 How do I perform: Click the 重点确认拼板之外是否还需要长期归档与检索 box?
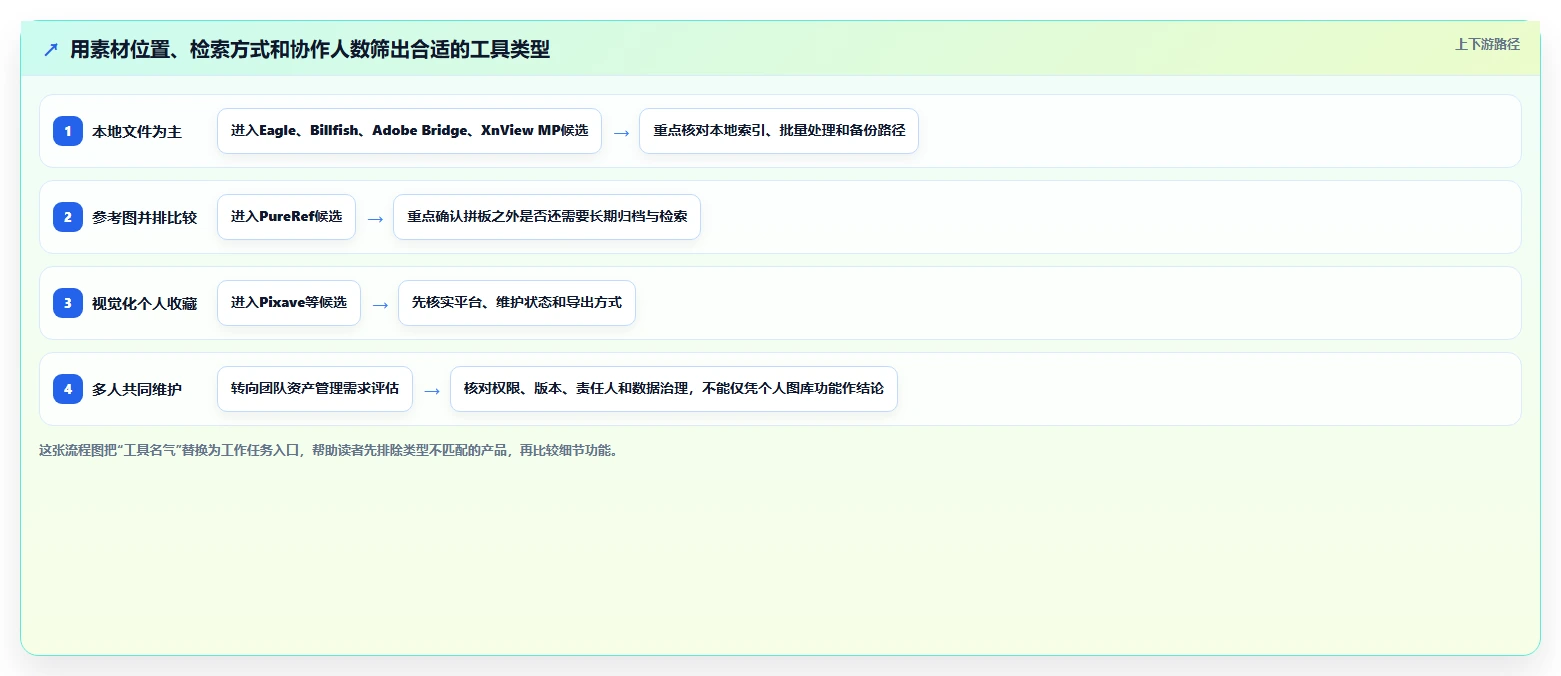click(547, 217)
